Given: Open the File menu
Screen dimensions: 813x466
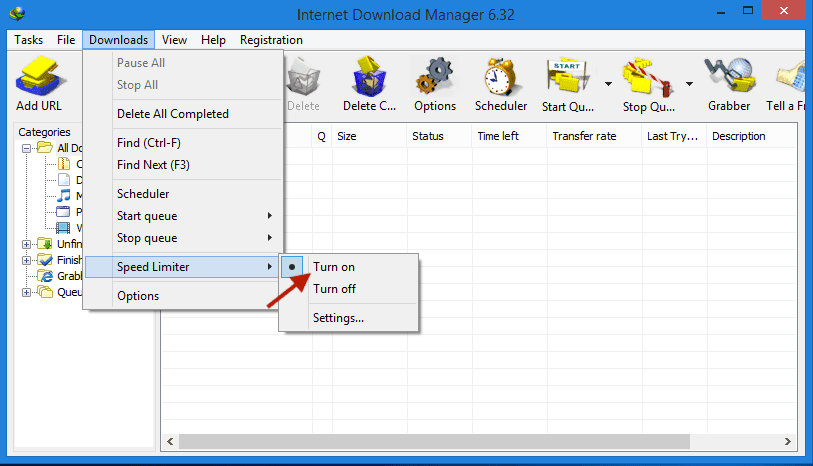Looking at the screenshot, I should [x=66, y=40].
